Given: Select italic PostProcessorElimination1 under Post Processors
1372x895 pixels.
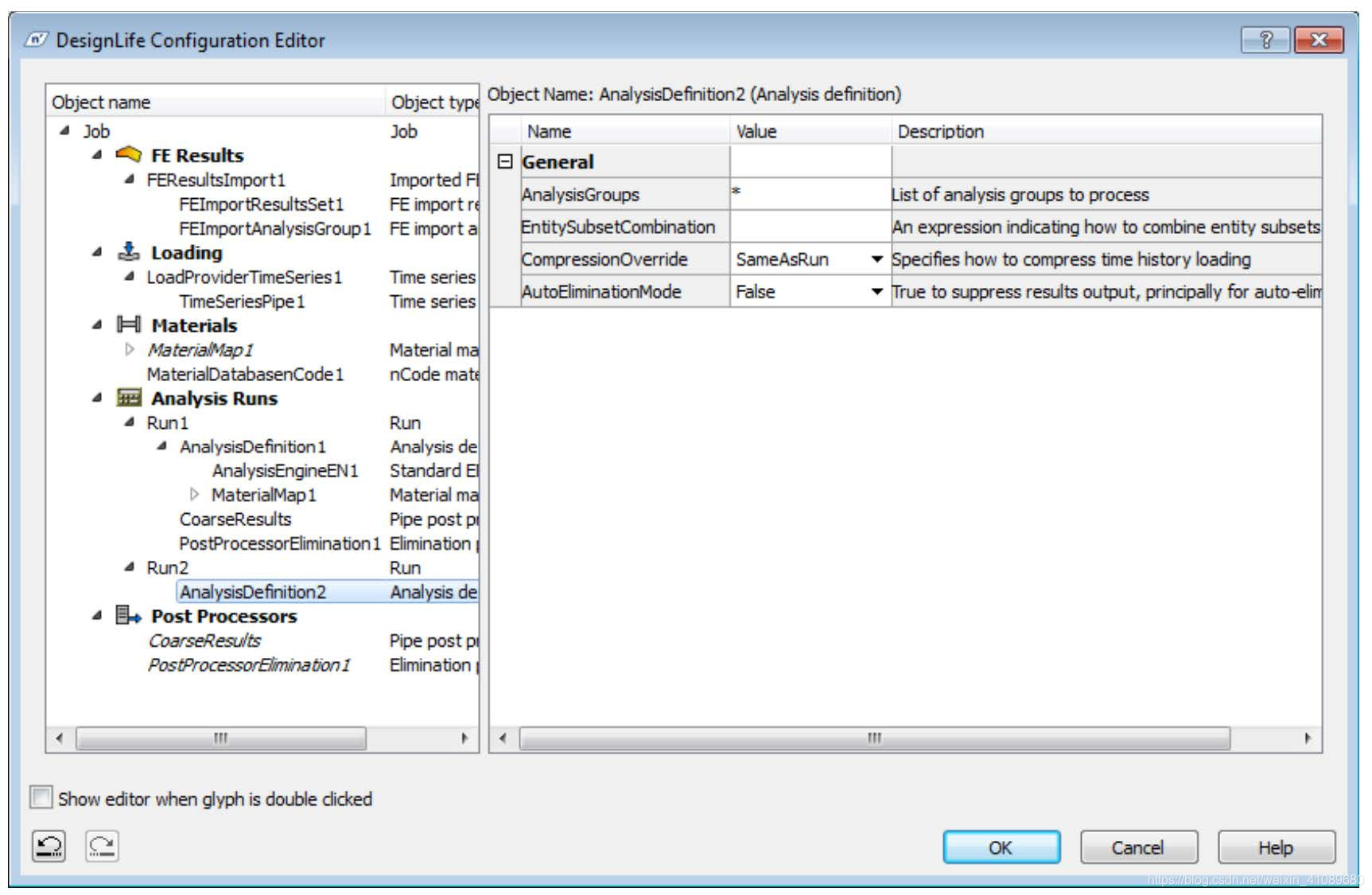Looking at the screenshot, I should point(249,665).
